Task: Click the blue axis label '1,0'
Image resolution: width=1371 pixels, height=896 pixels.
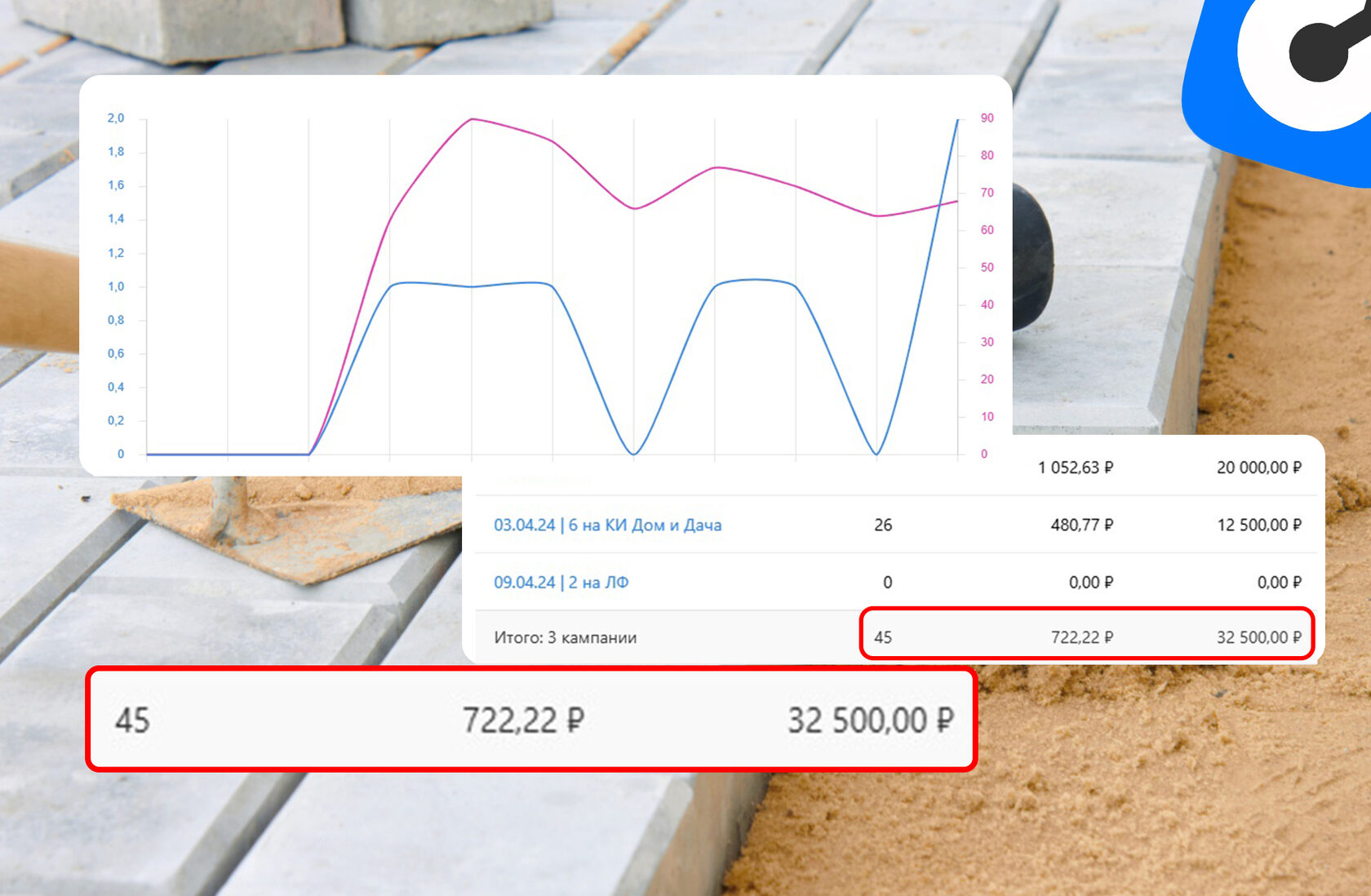Action: (116, 286)
